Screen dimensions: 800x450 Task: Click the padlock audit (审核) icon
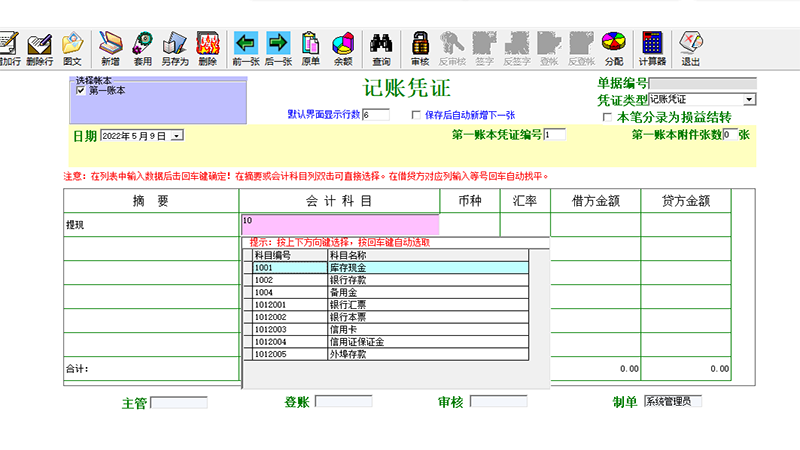(420, 48)
